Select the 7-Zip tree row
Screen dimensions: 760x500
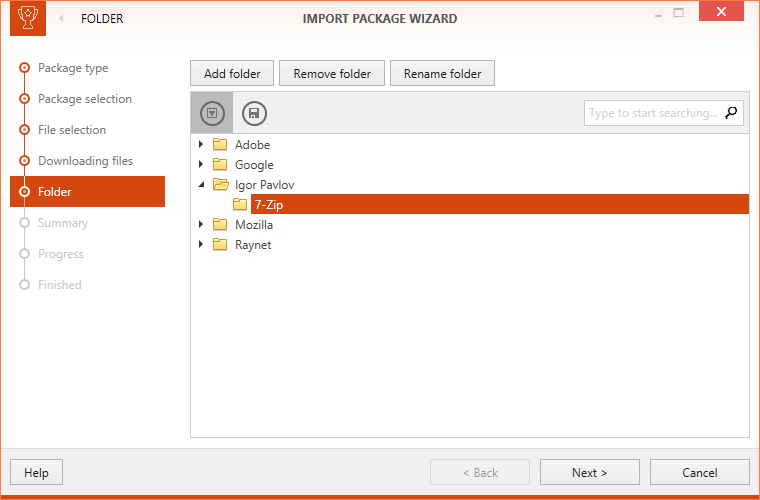click(500, 204)
